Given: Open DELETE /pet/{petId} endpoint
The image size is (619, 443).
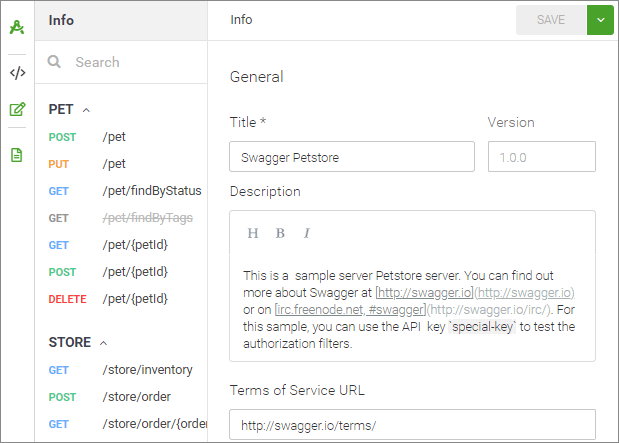Looking at the screenshot, I should (x=134, y=298).
